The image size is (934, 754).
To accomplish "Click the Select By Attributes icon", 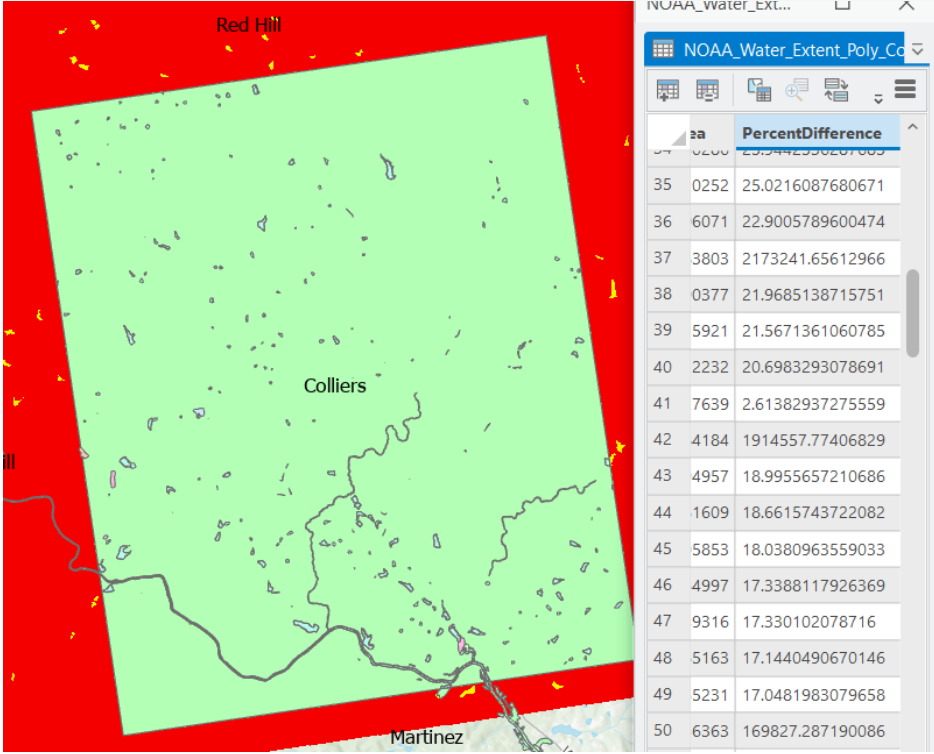I will click(760, 91).
